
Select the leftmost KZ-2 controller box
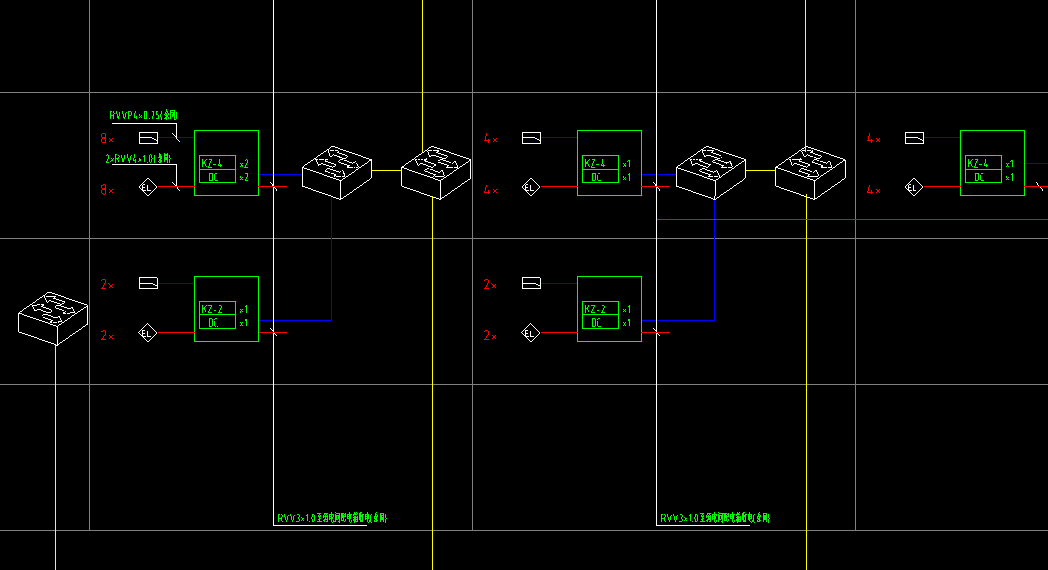pyautogui.click(x=226, y=308)
